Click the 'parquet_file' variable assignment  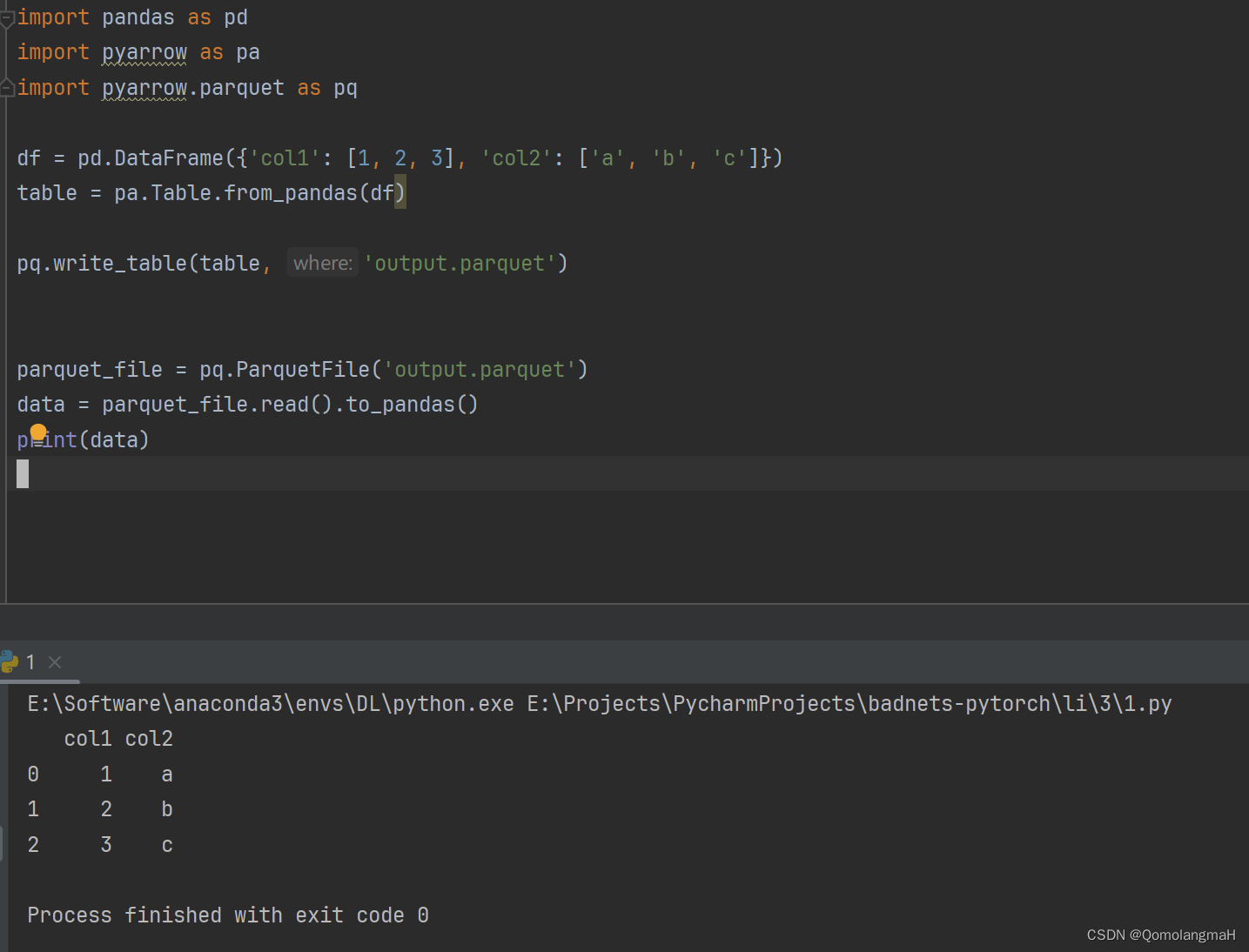[90, 369]
